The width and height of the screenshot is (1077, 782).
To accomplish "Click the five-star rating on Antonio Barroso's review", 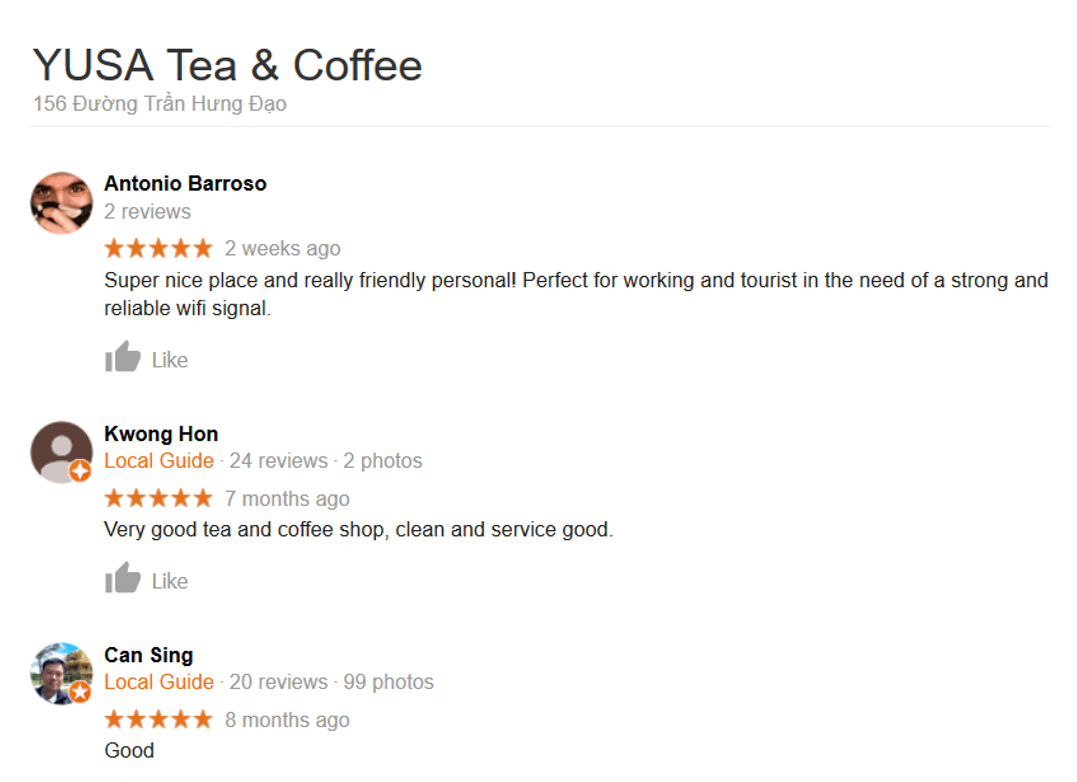I will [159, 248].
